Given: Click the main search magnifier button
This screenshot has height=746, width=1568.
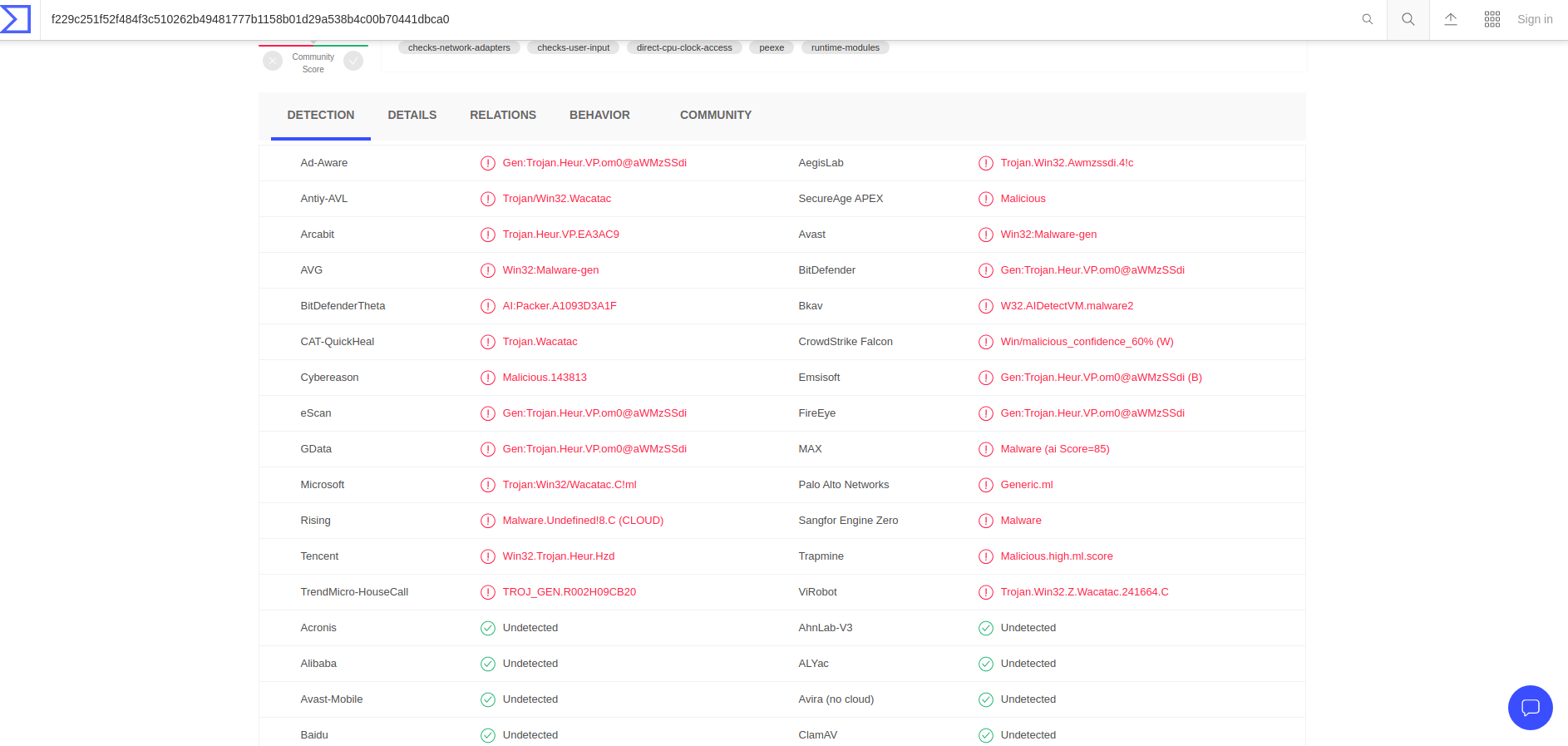Looking at the screenshot, I should coord(1408,19).
